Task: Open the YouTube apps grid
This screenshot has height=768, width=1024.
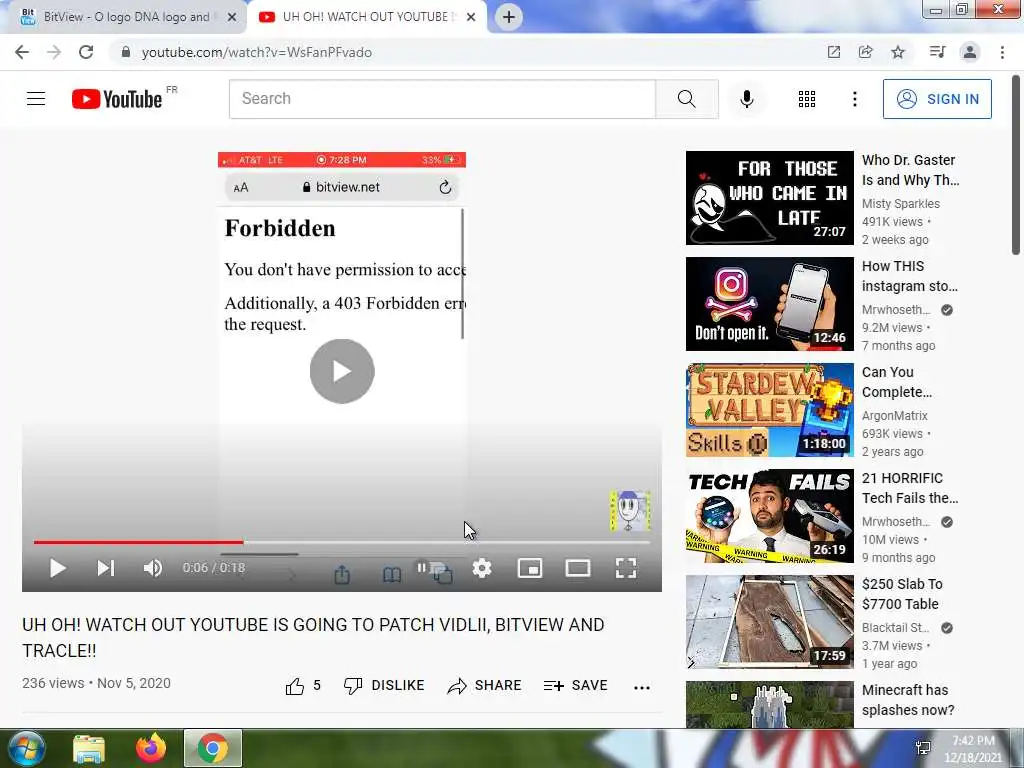Action: pos(807,99)
